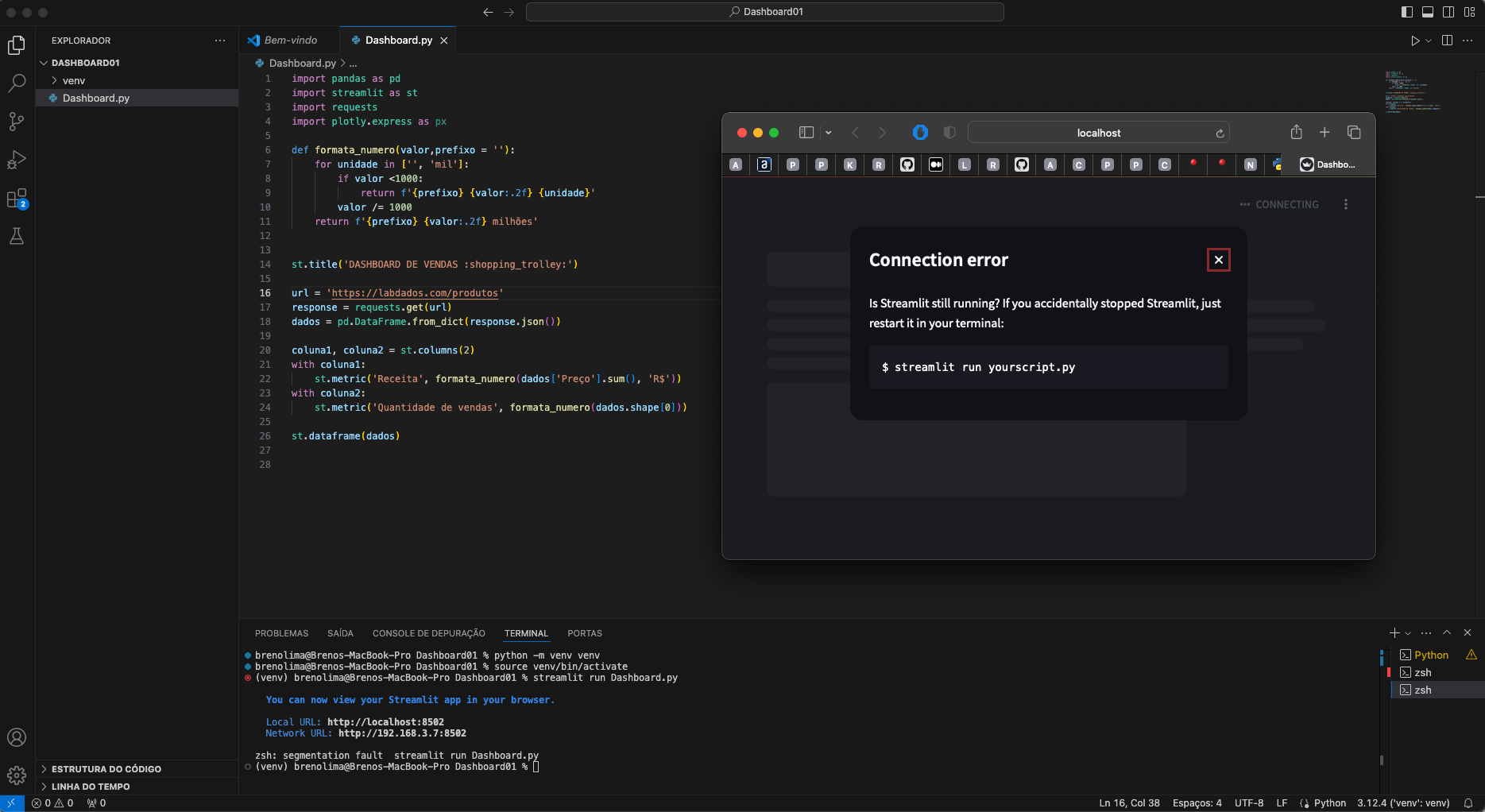Open the Source Control view

pos(17,121)
